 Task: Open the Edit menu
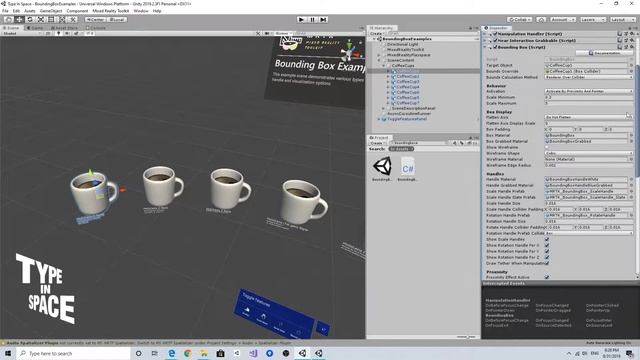point(16,11)
